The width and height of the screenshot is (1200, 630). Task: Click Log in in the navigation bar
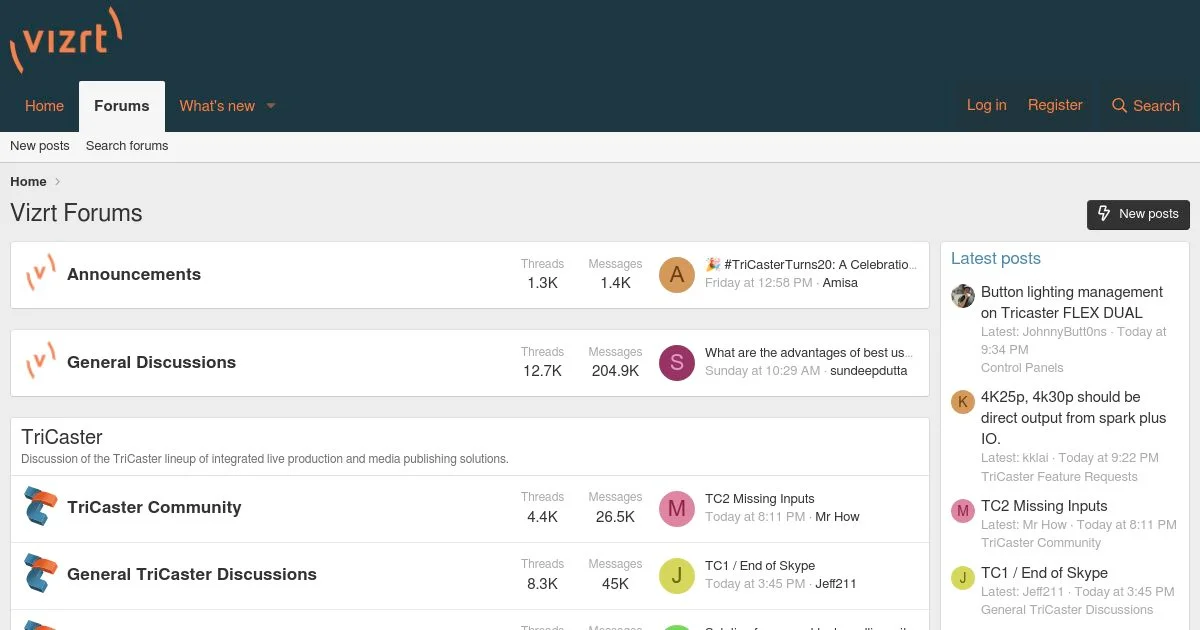(x=987, y=105)
